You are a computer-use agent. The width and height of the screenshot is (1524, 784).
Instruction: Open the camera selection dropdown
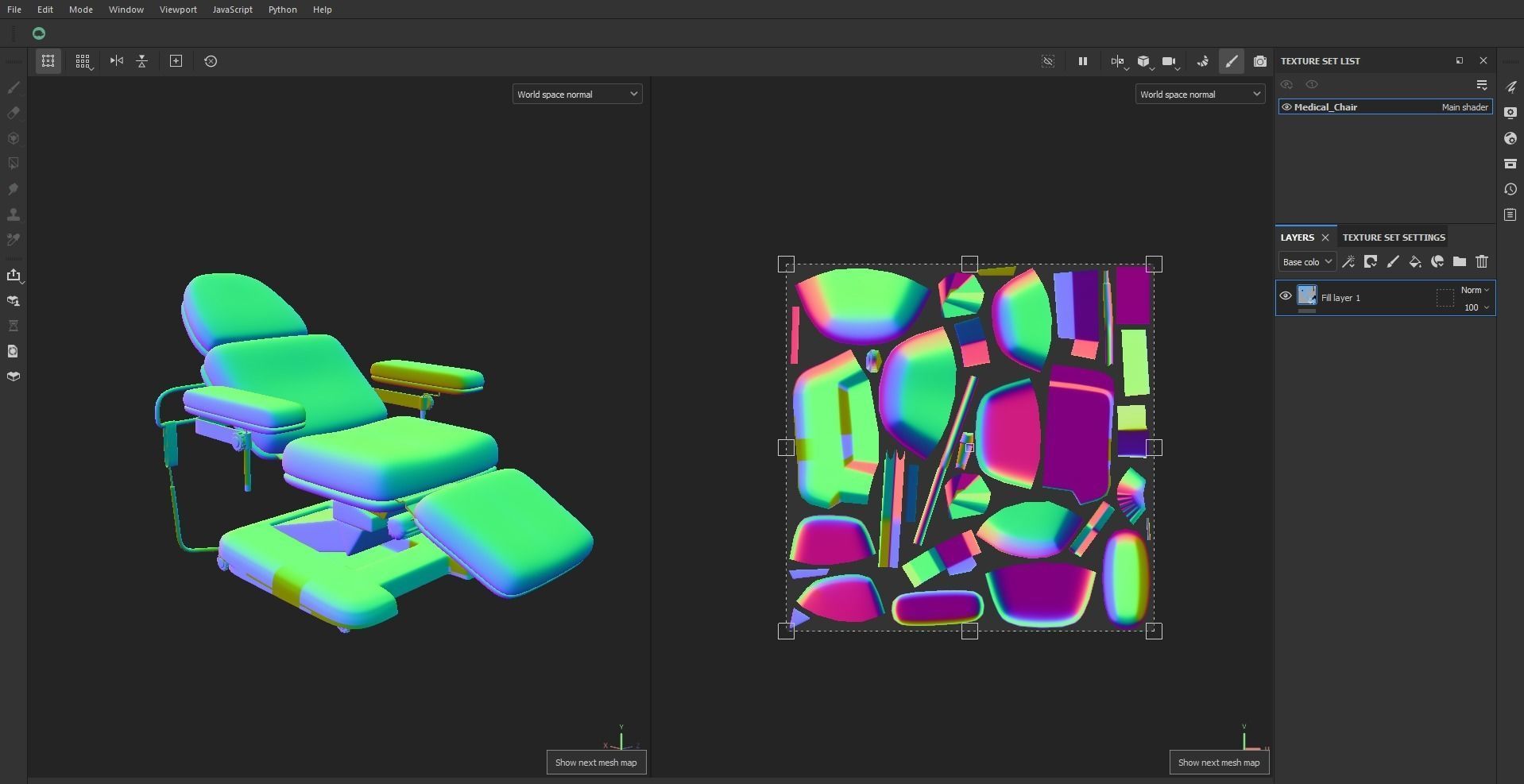point(1170,61)
